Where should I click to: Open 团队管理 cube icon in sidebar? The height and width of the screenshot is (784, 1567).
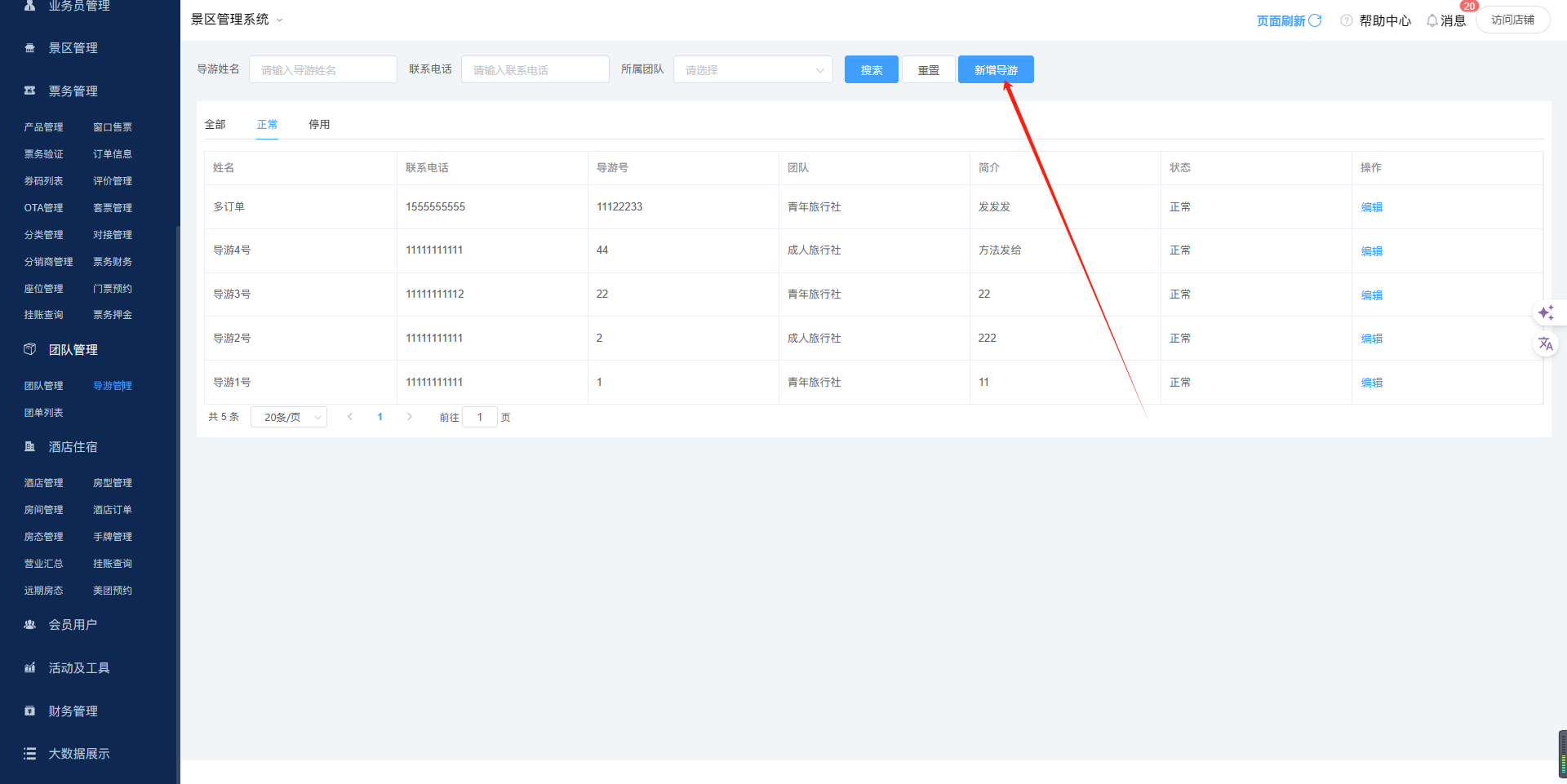click(30, 349)
